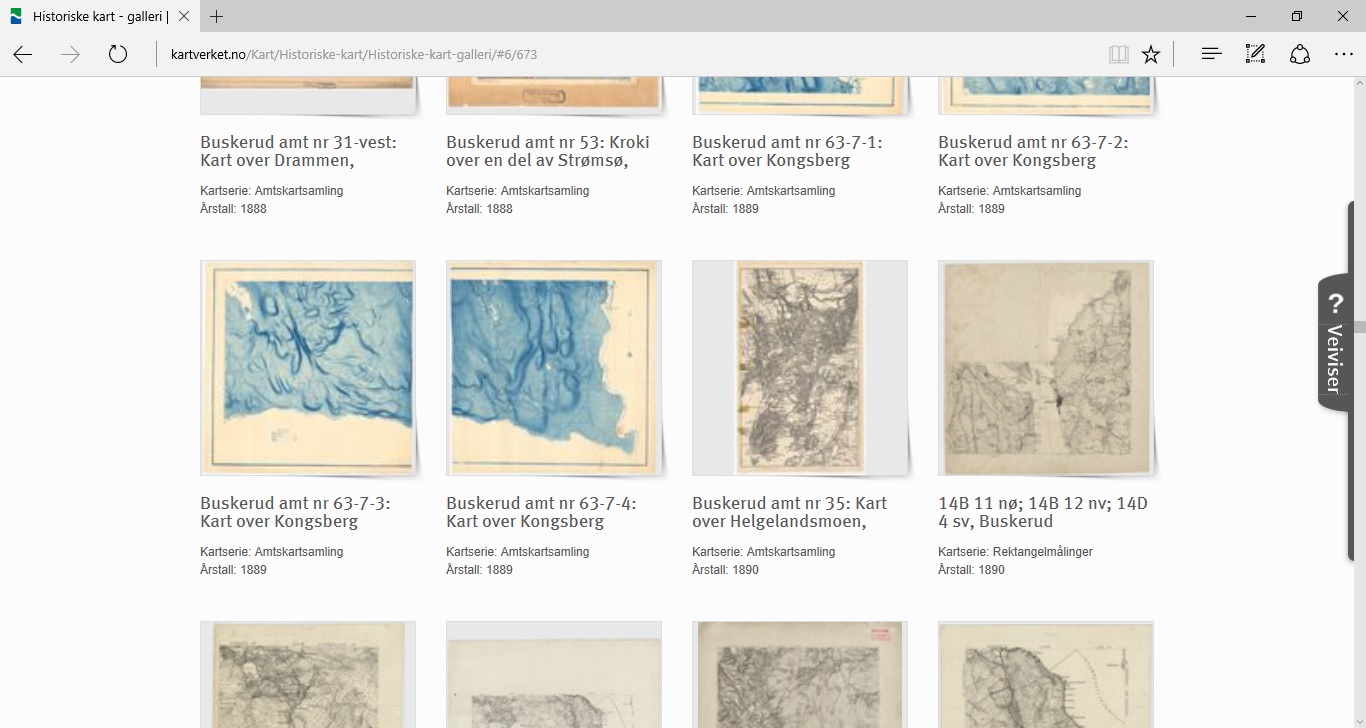The width and height of the screenshot is (1366, 728).
Task: Open Buskerud amt nr 31-vest map link
Action: (298, 151)
